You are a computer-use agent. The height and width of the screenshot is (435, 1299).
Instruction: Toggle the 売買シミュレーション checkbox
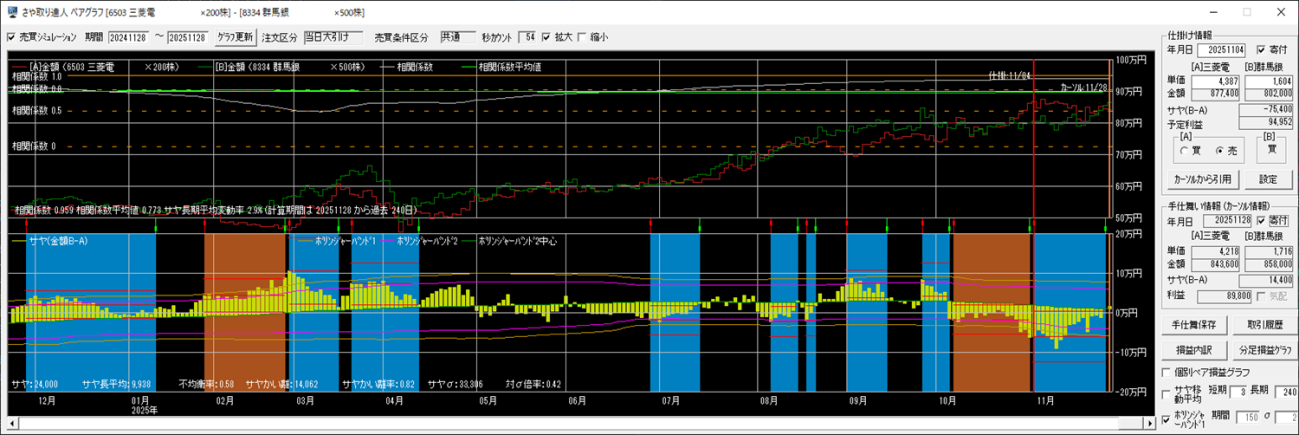(x=11, y=38)
